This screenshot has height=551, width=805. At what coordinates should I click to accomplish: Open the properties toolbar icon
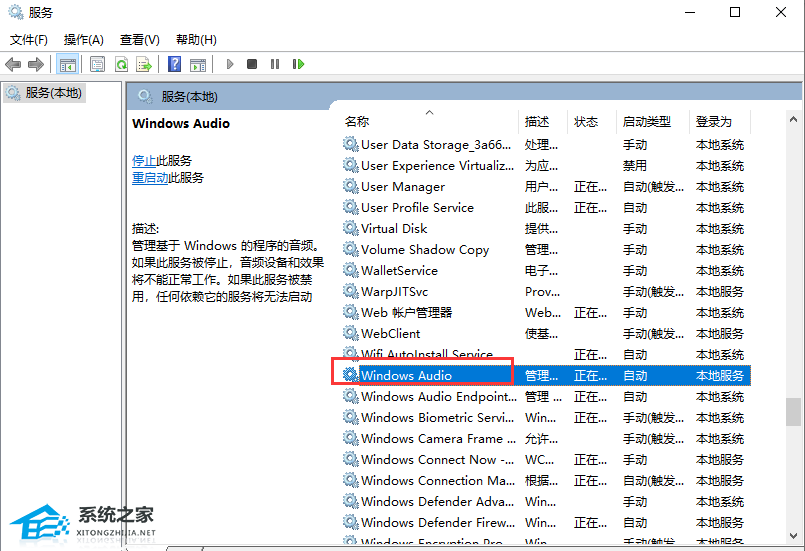(x=97, y=64)
